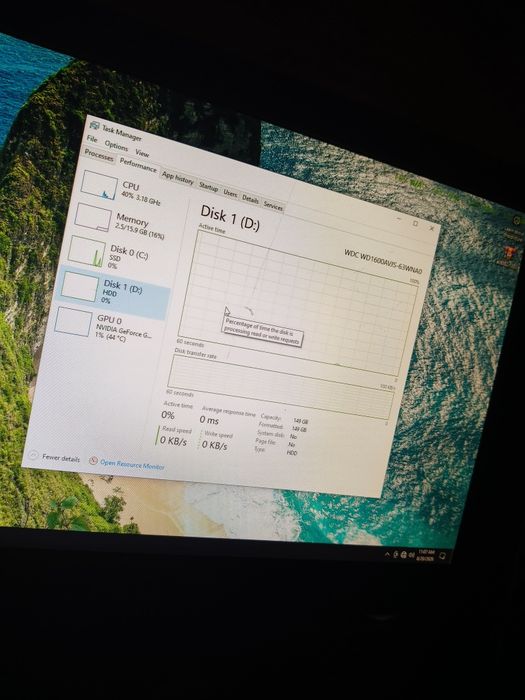The width and height of the screenshot is (525, 700).
Task: Open the File menu in Task Manager
Action: pyautogui.click(x=92, y=139)
